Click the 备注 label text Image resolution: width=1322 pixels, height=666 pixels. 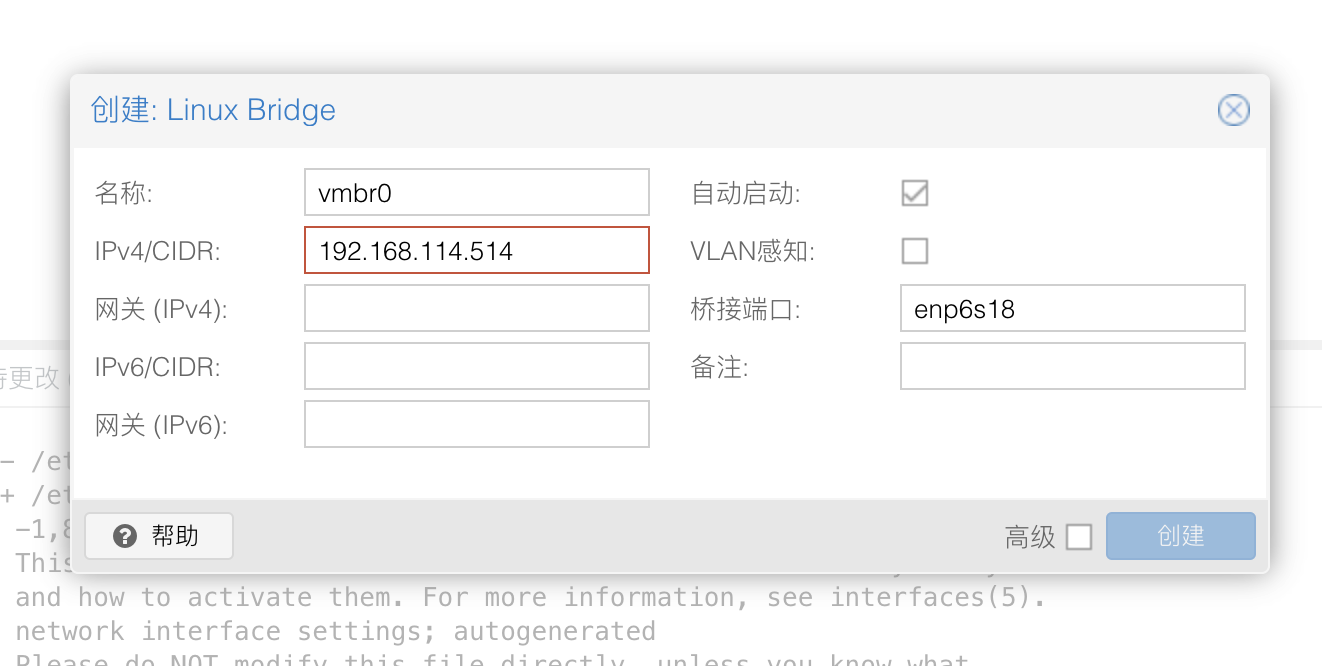tap(719, 367)
